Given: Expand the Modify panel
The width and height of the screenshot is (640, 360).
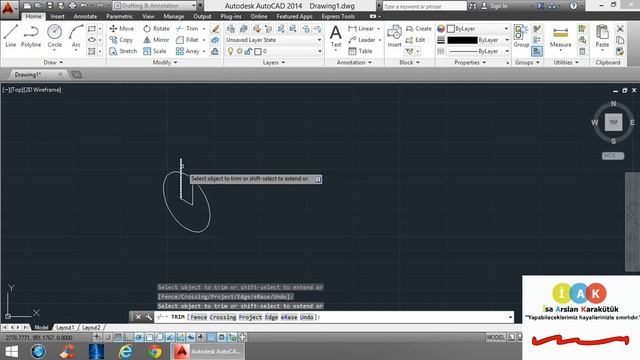Looking at the screenshot, I should point(165,62).
